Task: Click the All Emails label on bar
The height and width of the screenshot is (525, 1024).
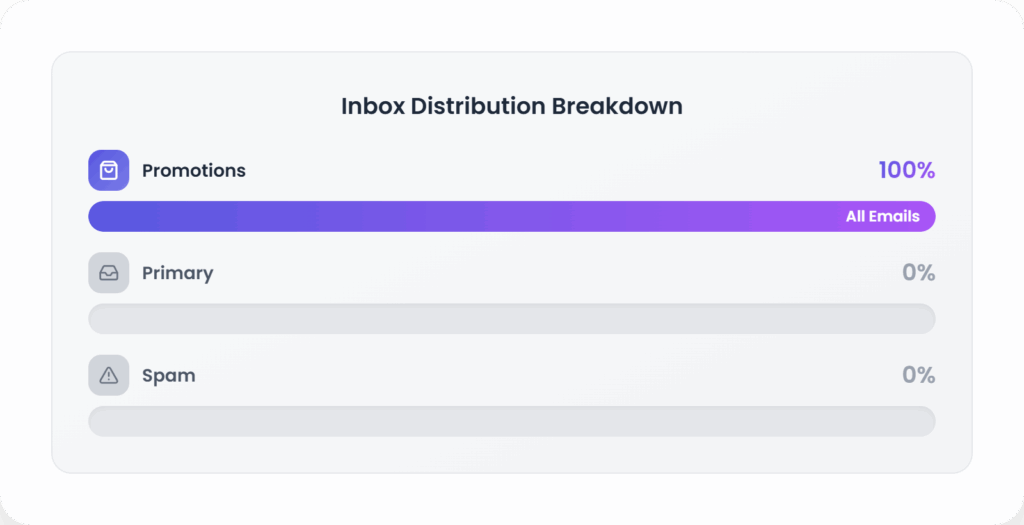Action: (882, 216)
